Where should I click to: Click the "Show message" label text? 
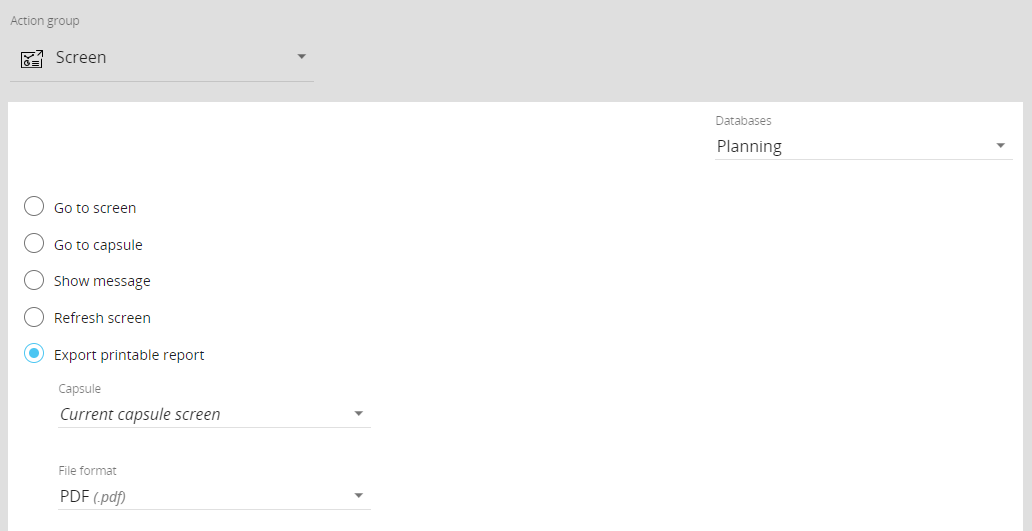click(102, 281)
